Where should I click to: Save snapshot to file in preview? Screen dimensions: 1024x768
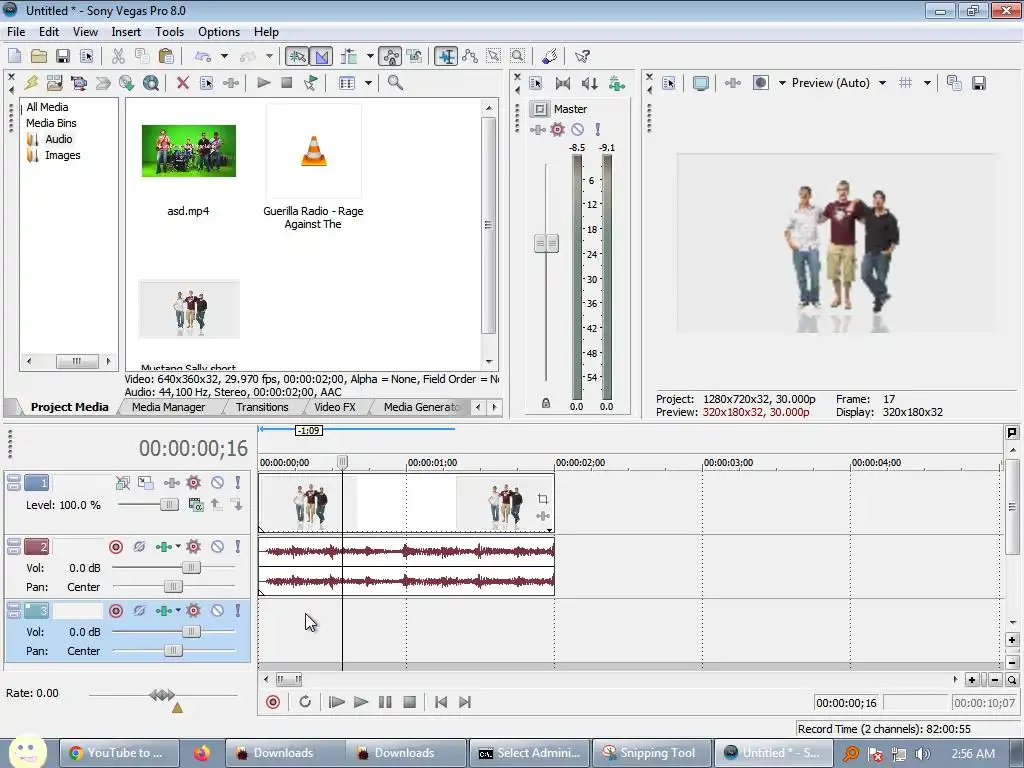978,83
